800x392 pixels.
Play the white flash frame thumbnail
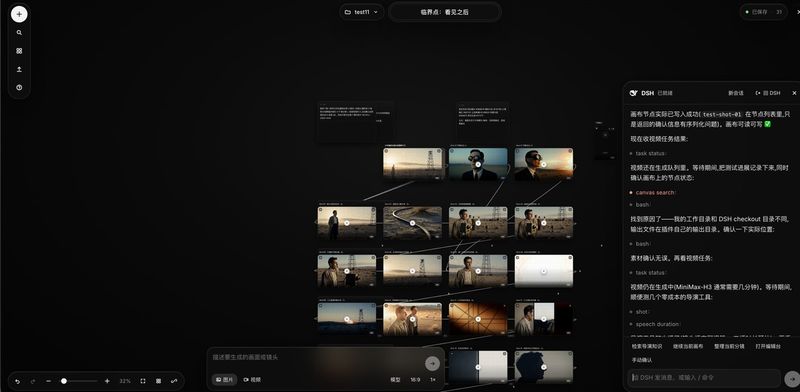544,271
